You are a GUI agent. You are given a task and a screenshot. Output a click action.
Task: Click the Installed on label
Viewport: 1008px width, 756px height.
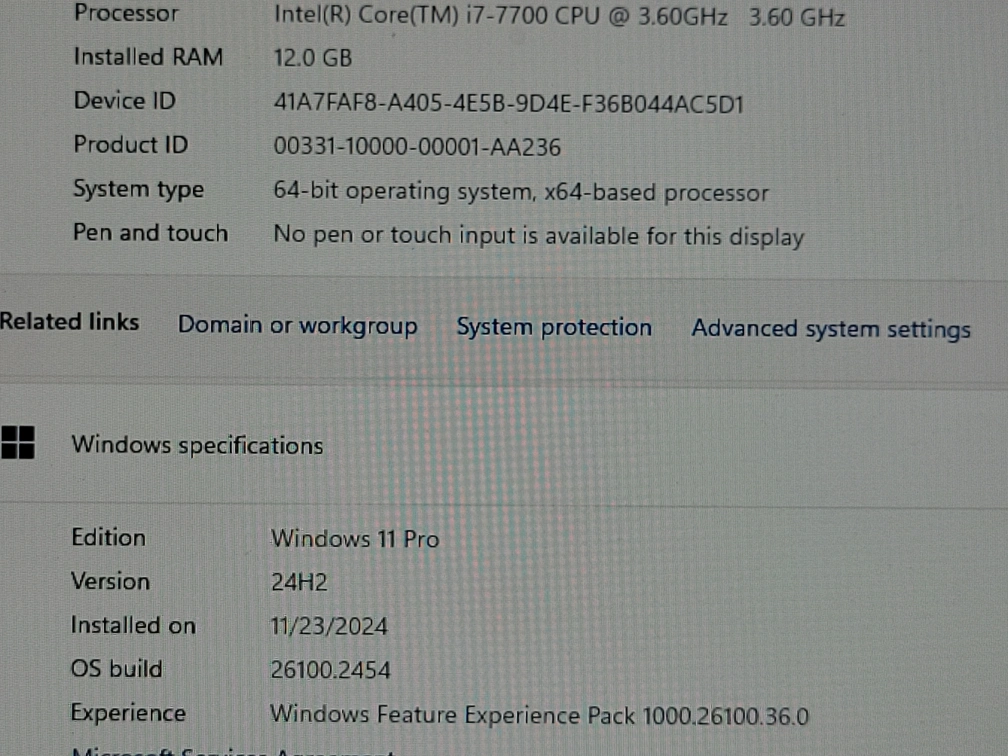coord(133,625)
